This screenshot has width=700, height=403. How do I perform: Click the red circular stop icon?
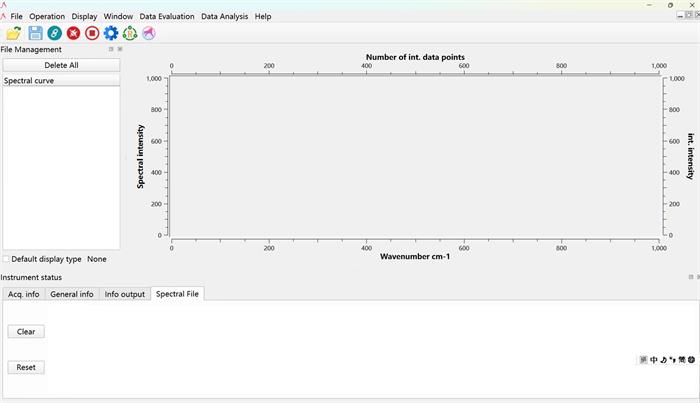click(92, 33)
